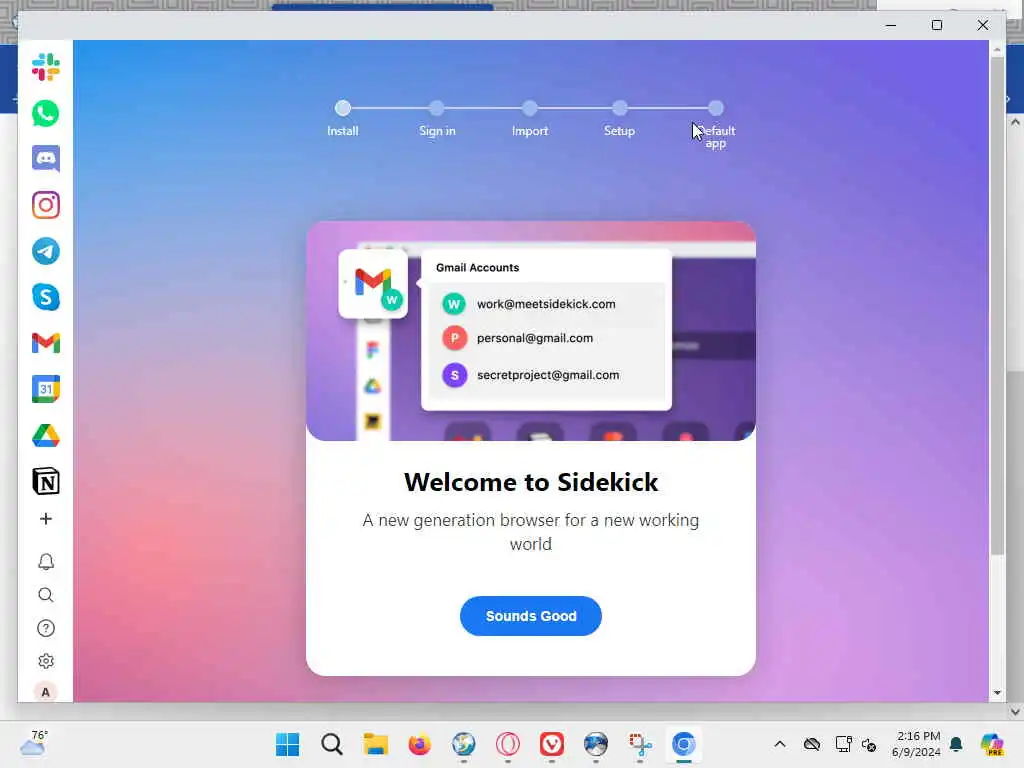Show hidden system tray icons
The height and width of the screenshot is (768, 1024).
click(780, 744)
